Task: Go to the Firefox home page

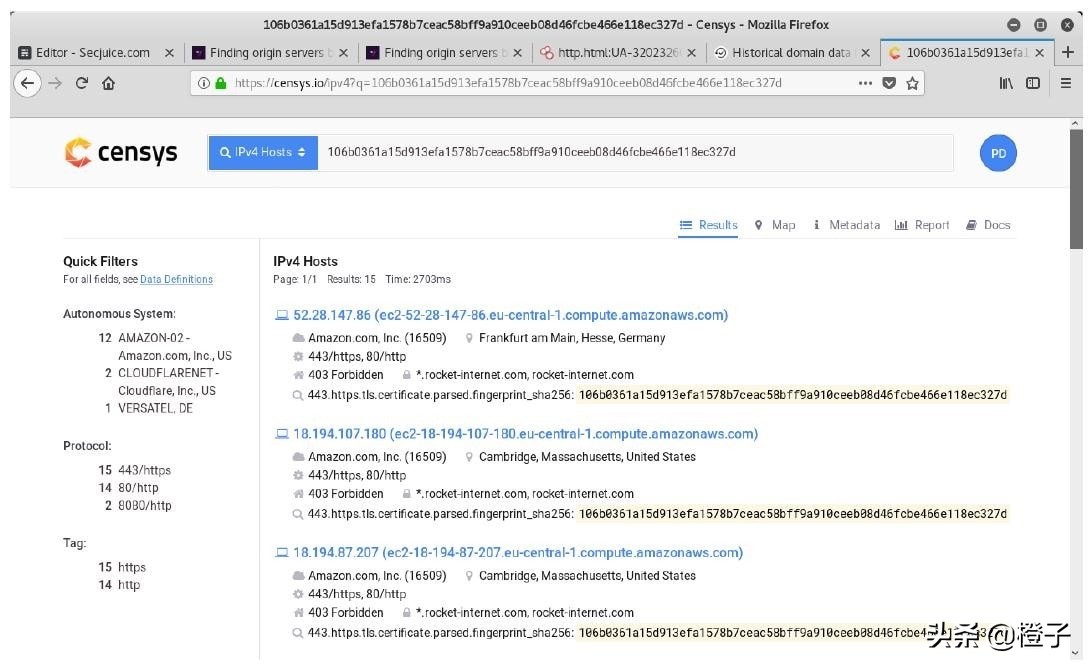Action: [x=109, y=84]
